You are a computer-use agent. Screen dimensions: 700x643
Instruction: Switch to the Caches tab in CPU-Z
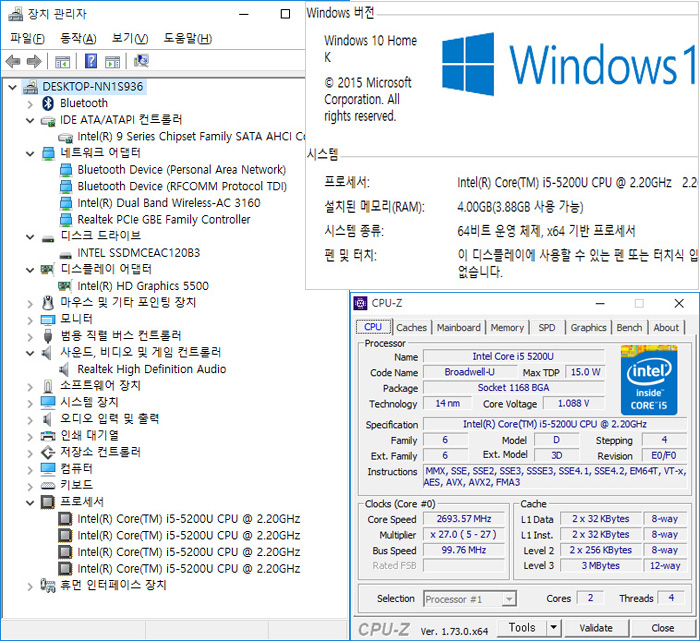[x=411, y=328]
